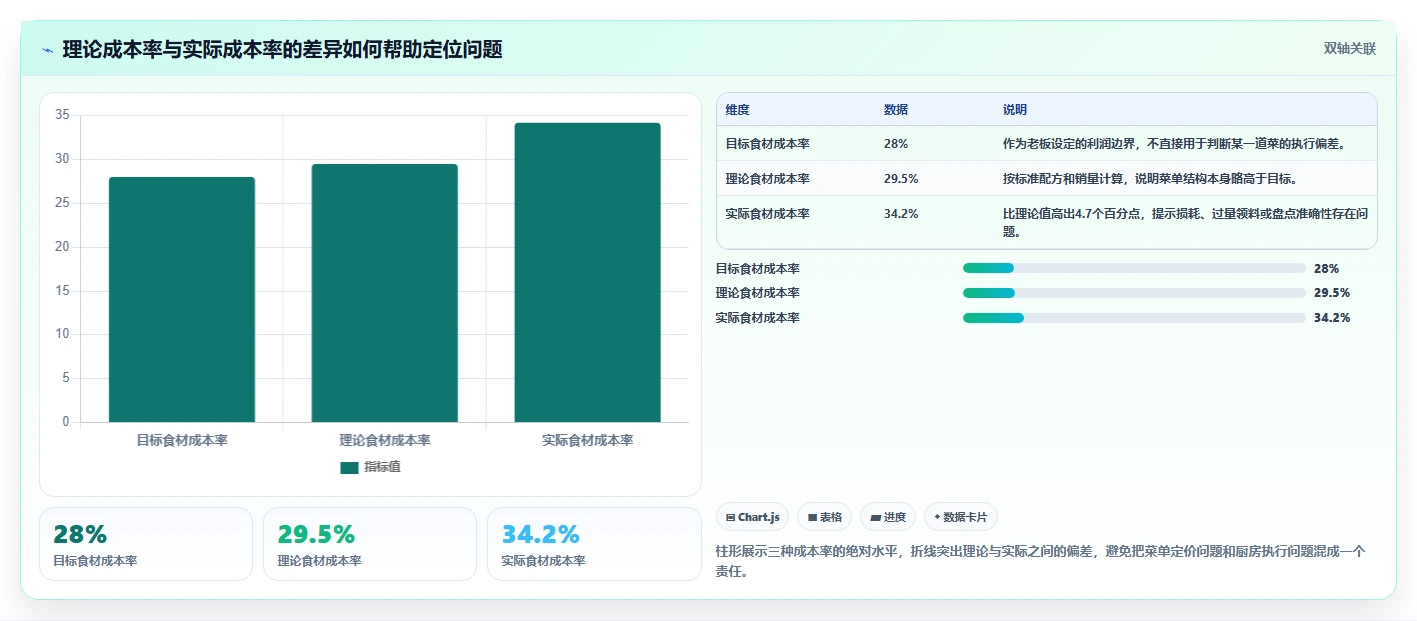Click the 29.5% value beside progress bar
The width and height of the screenshot is (1417, 621).
point(1332,293)
